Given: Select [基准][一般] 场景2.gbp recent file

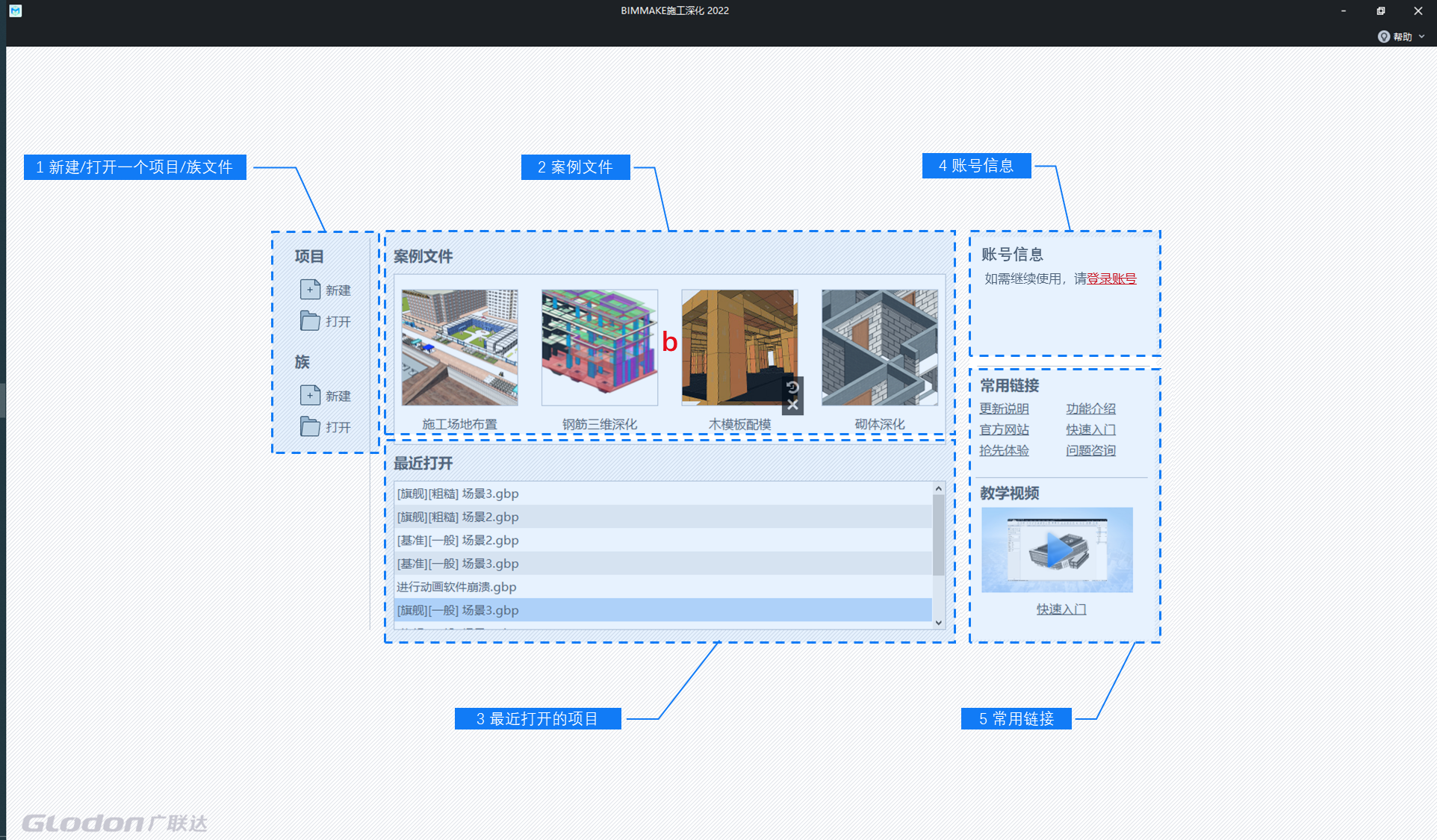Looking at the screenshot, I should click(663, 540).
